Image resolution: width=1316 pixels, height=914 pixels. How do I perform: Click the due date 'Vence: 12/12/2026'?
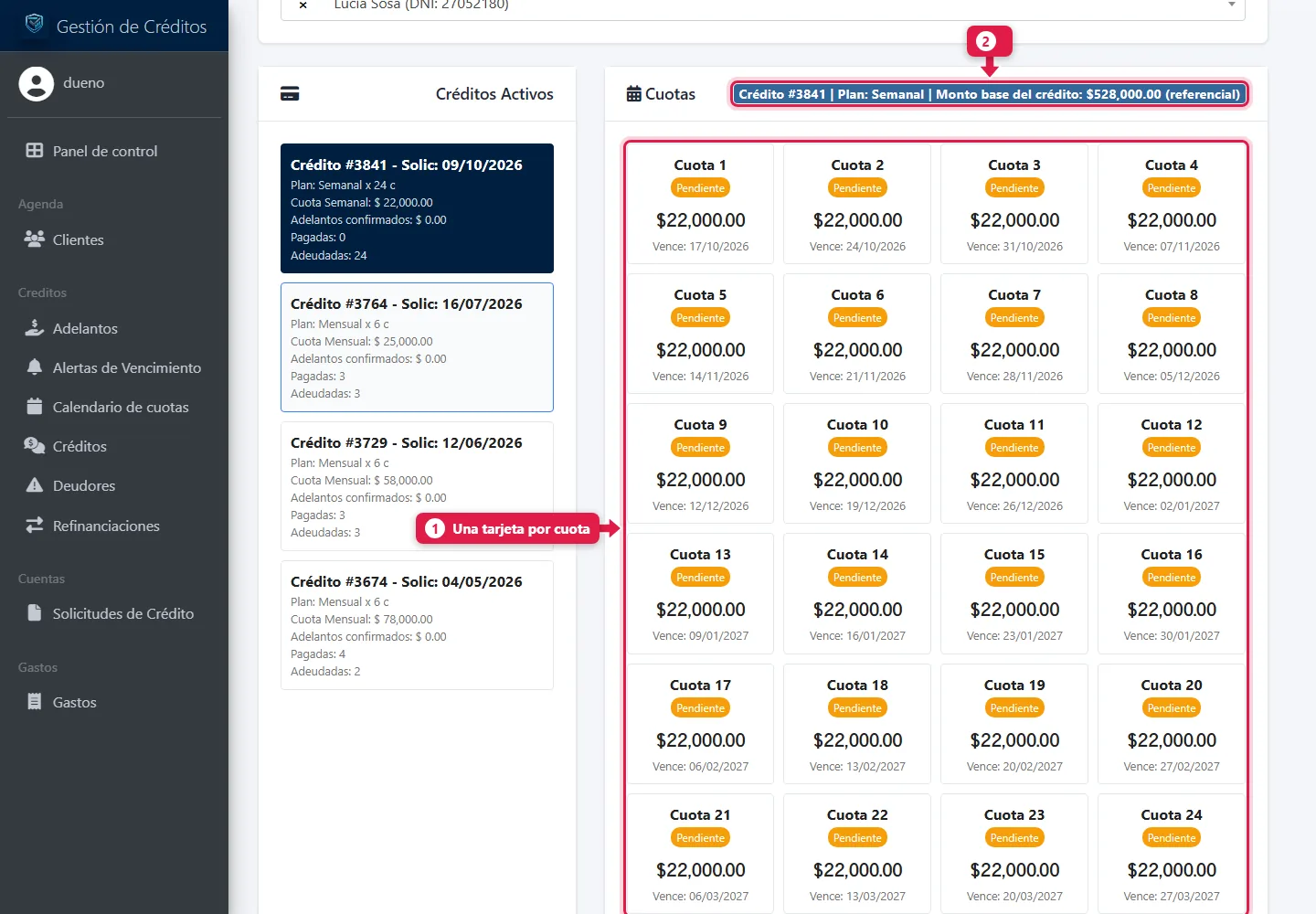coord(700,506)
